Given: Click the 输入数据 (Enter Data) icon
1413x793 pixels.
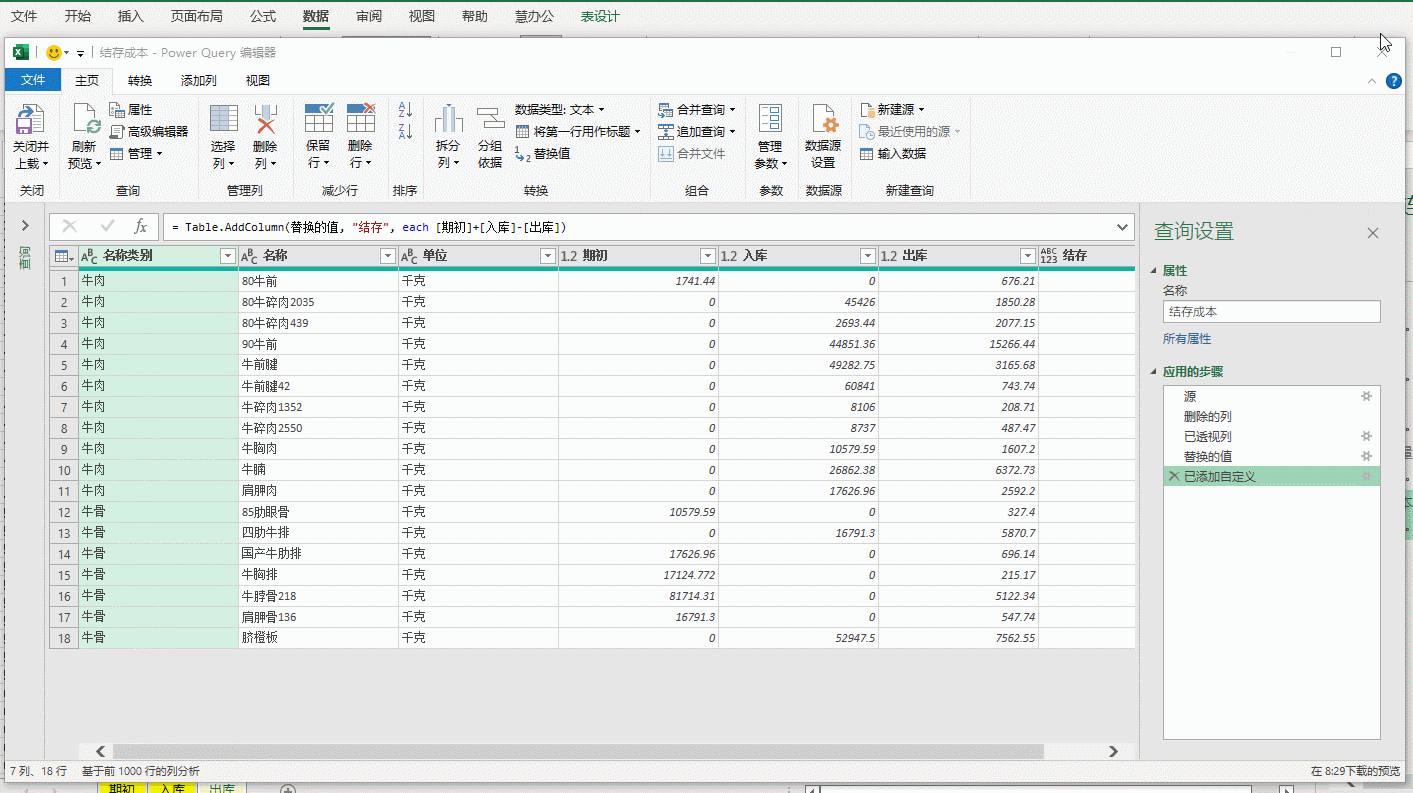Looking at the screenshot, I should [868, 154].
